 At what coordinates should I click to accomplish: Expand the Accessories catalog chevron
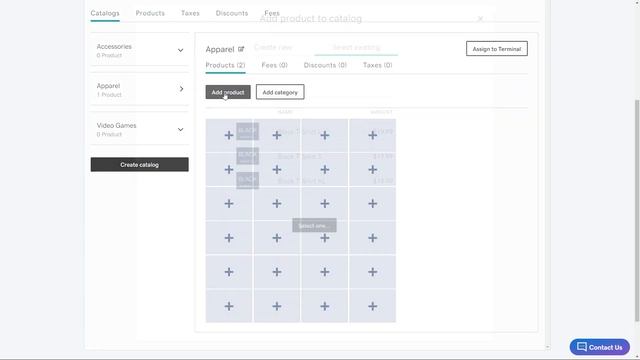click(180, 50)
